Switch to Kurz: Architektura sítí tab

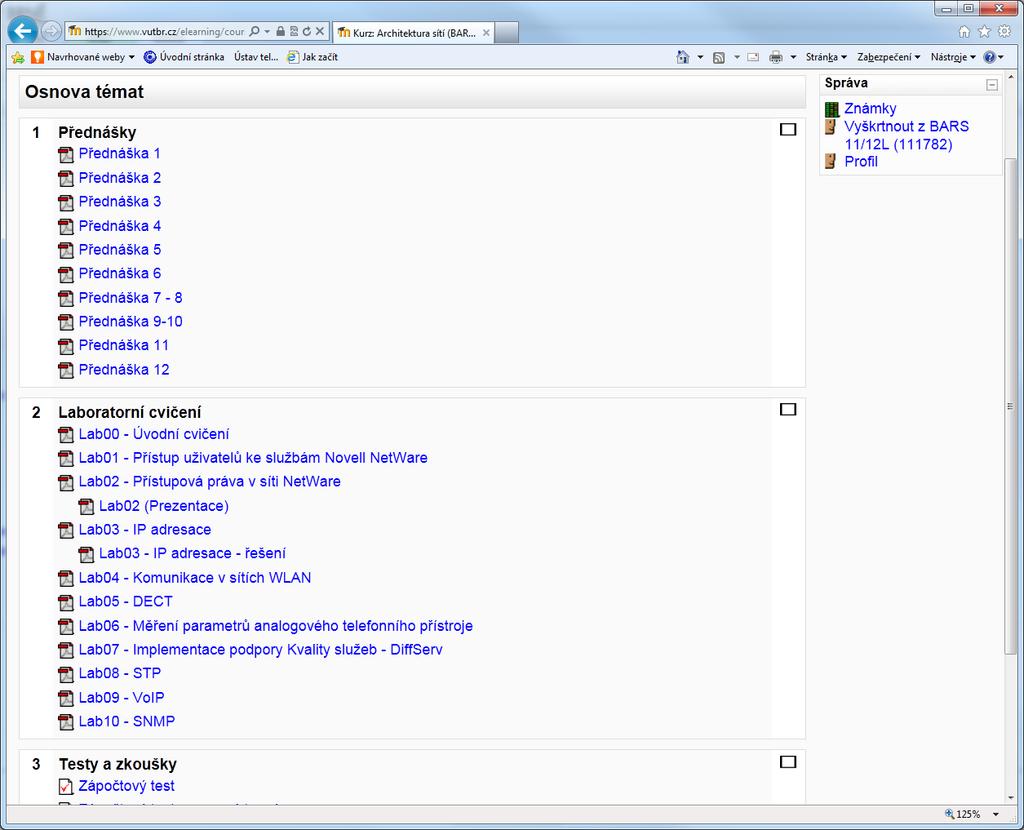(411, 33)
